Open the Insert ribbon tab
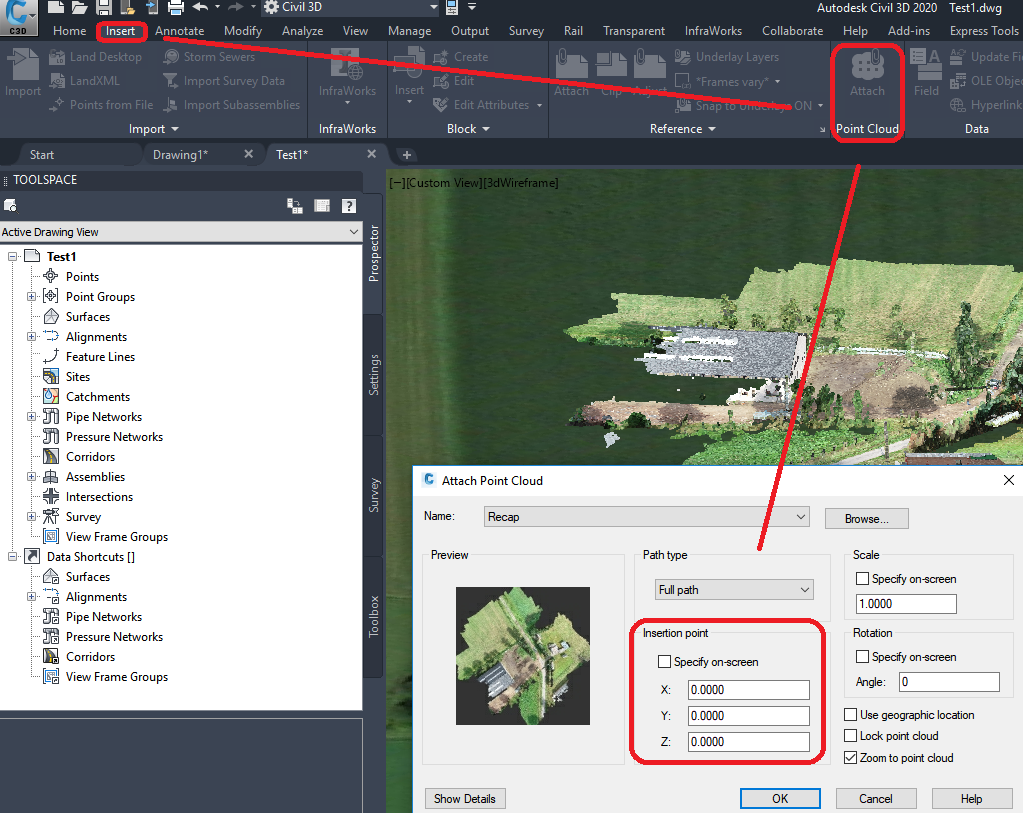Image resolution: width=1023 pixels, height=813 pixels. (x=121, y=31)
